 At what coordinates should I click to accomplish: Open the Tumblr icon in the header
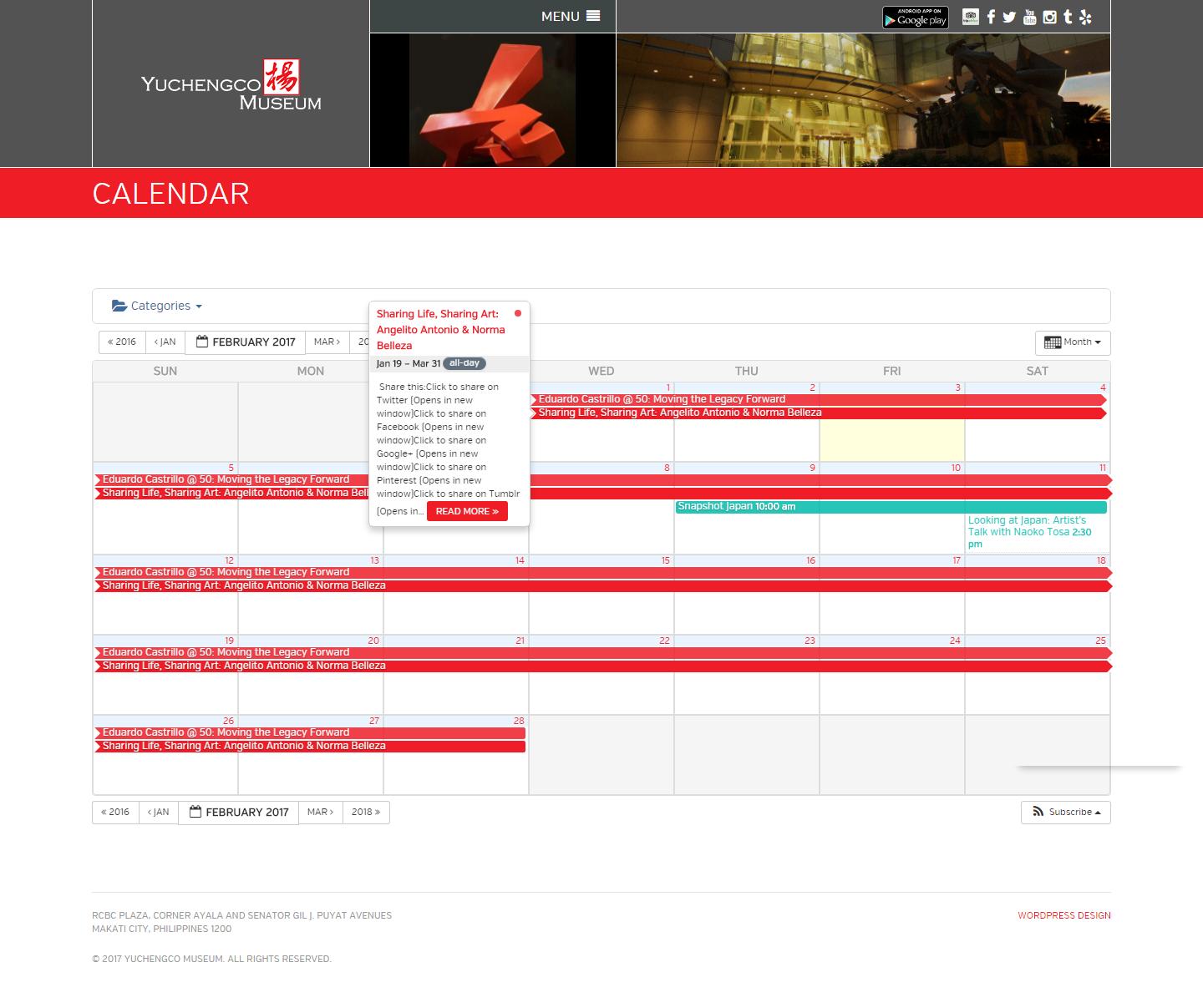tap(1068, 17)
